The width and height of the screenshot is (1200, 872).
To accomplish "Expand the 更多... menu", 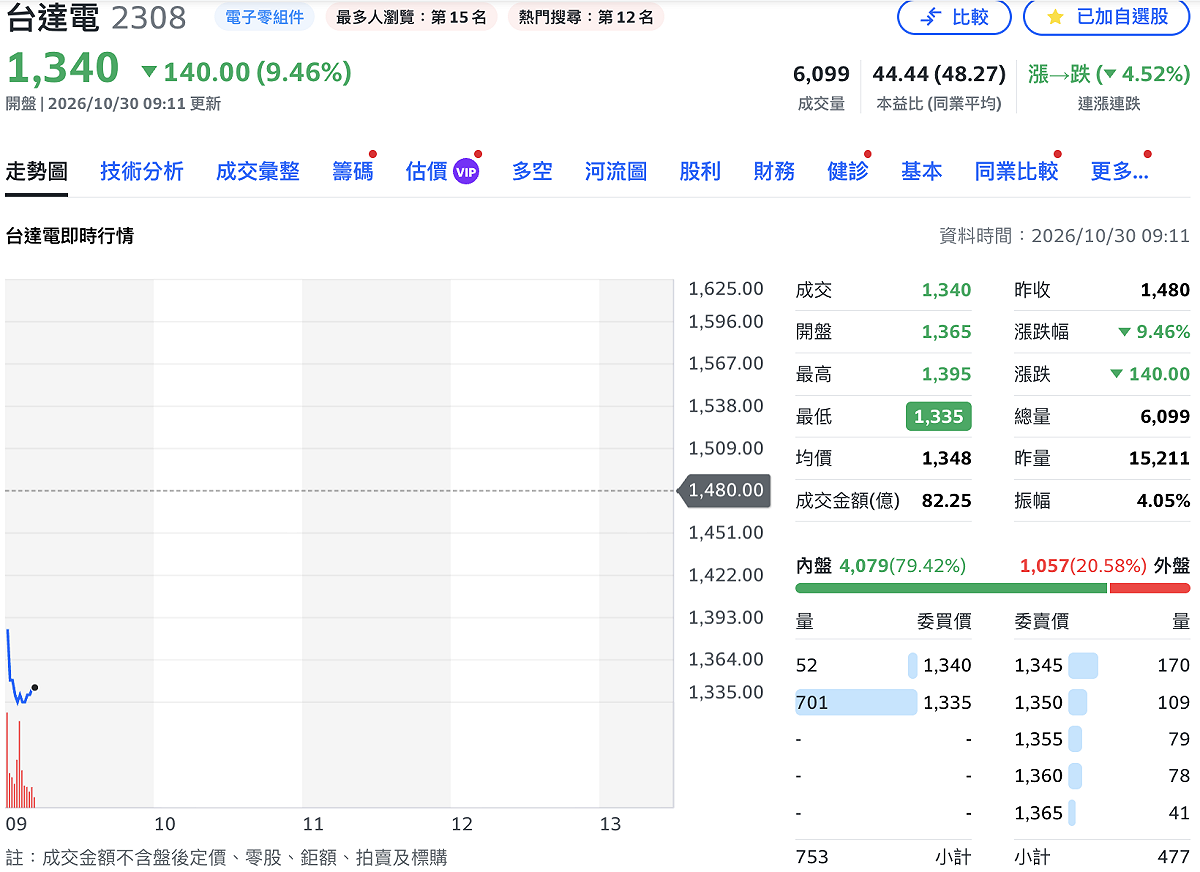I will click(1120, 171).
